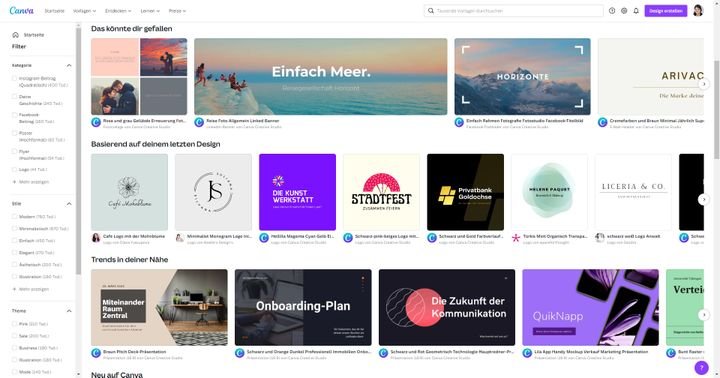Show next items in Basierend auf deinem letzten Design
The width and height of the screenshot is (720, 378).
tap(703, 199)
